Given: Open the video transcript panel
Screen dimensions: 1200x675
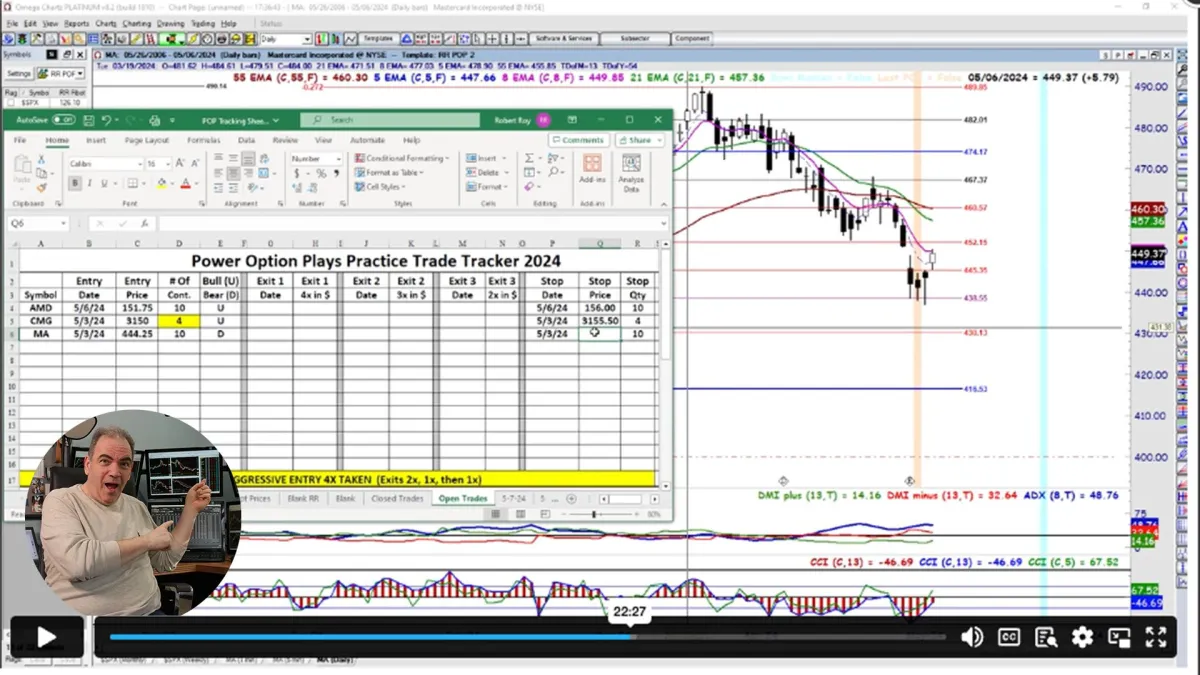Looking at the screenshot, I should tap(1046, 637).
